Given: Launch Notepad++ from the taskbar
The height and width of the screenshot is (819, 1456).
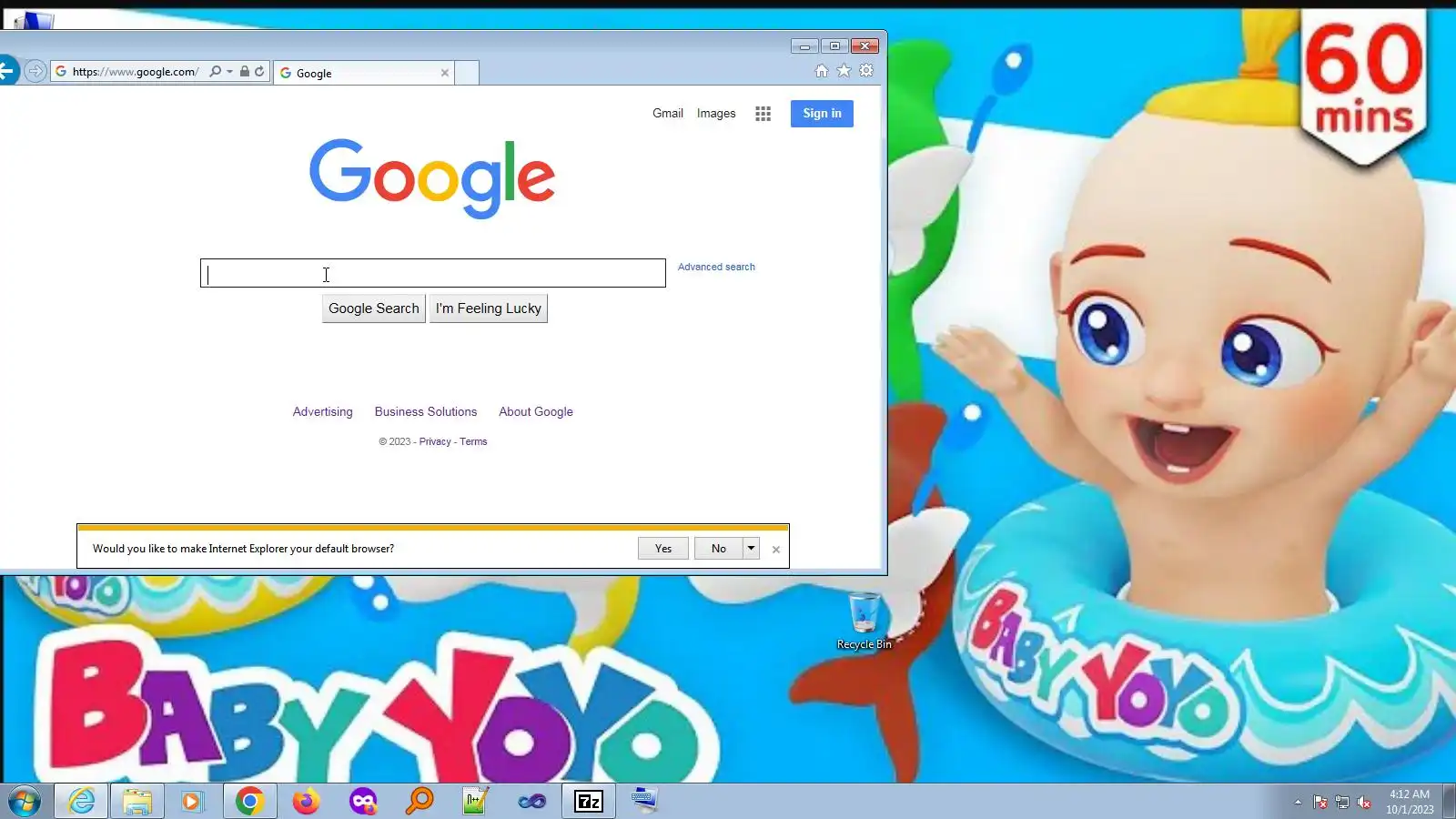Looking at the screenshot, I should tap(476, 801).
